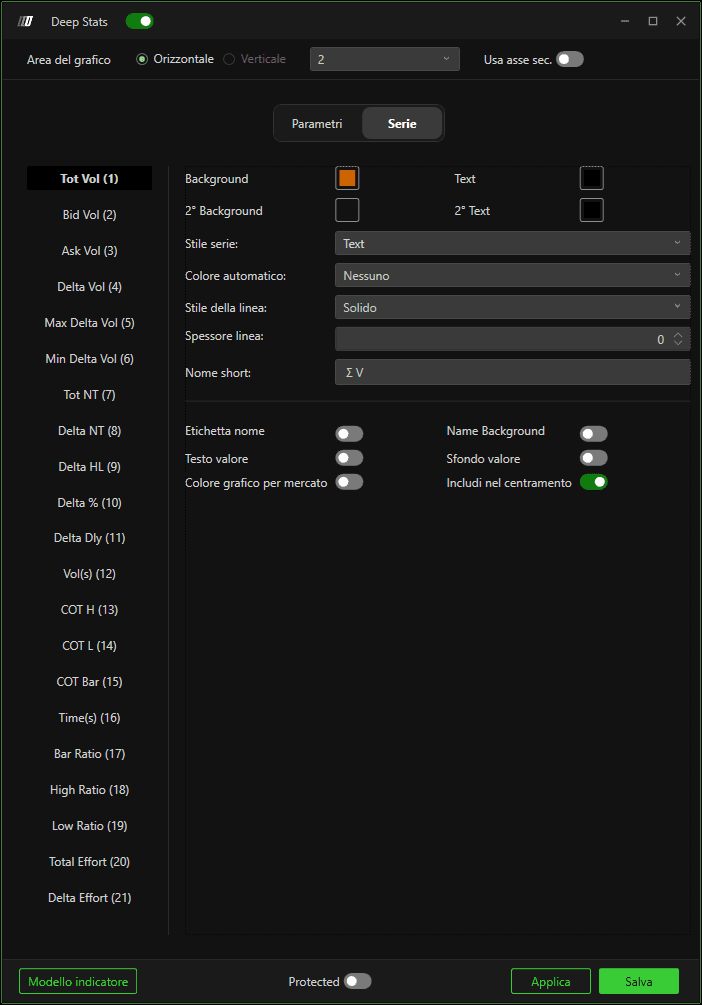Screen dimensions: 702x1005
Task: Select Time(s) (16) series
Action: click(89, 718)
